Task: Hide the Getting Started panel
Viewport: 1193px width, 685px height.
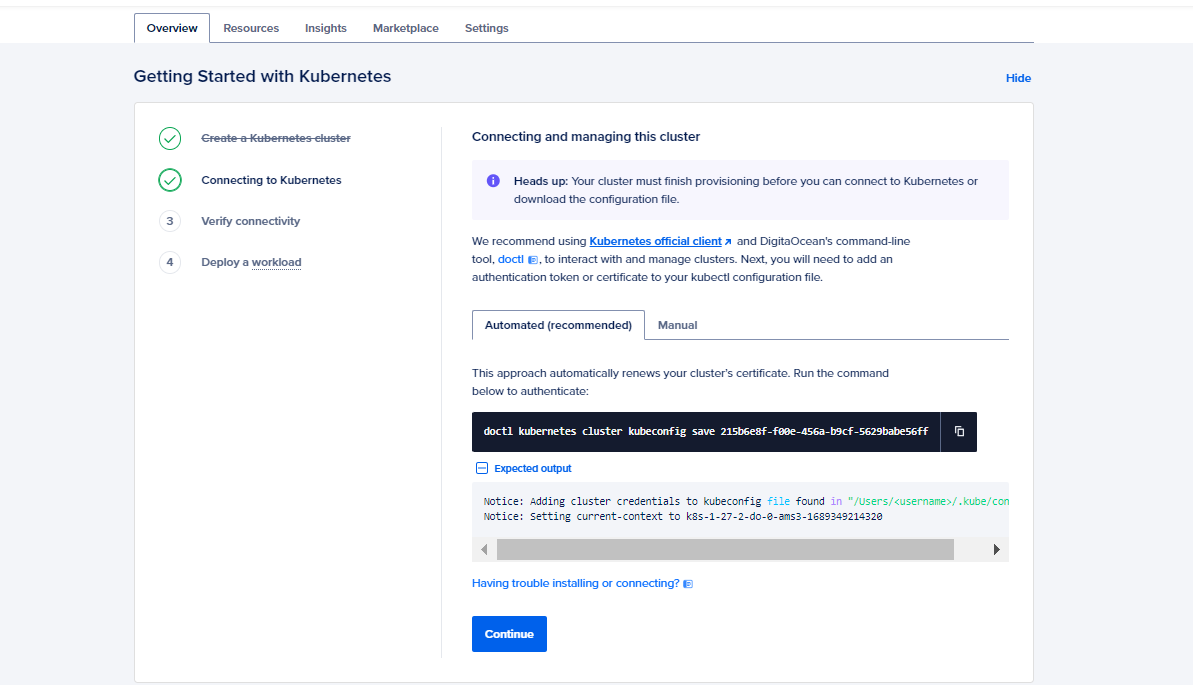Action: tap(1018, 78)
